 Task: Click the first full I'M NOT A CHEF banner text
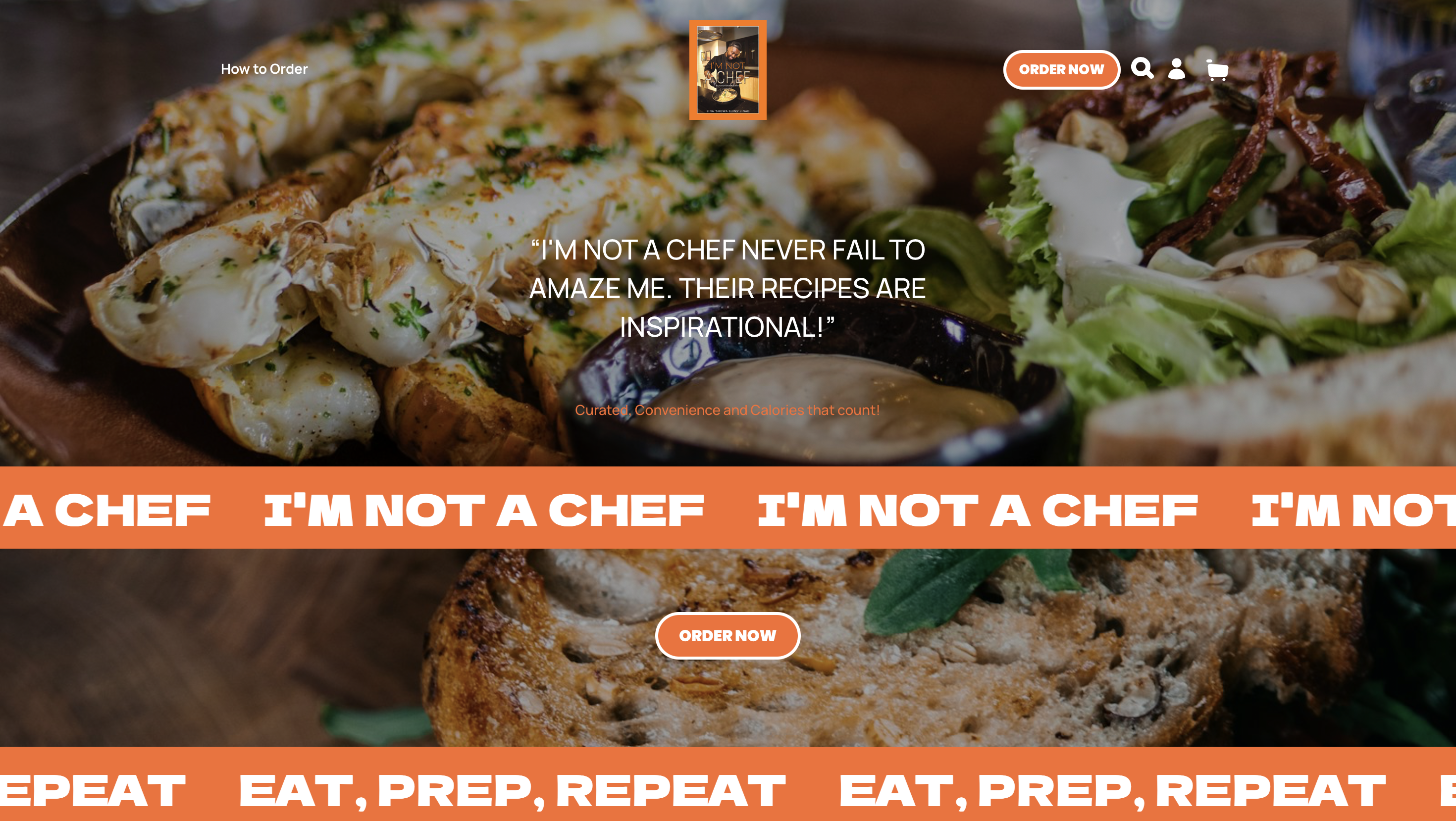point(484,510)
